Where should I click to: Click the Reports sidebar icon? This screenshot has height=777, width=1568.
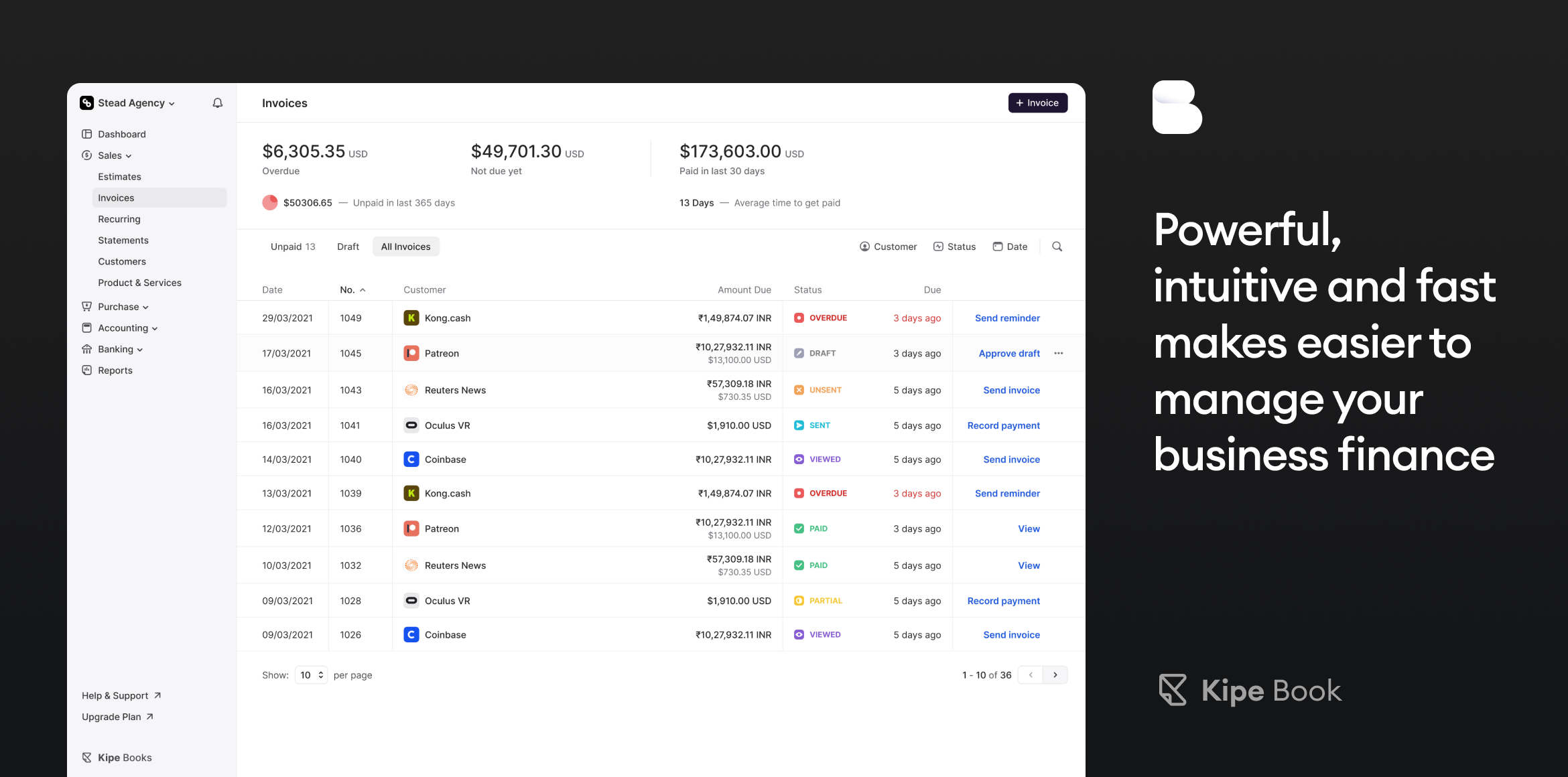point(87,370)
